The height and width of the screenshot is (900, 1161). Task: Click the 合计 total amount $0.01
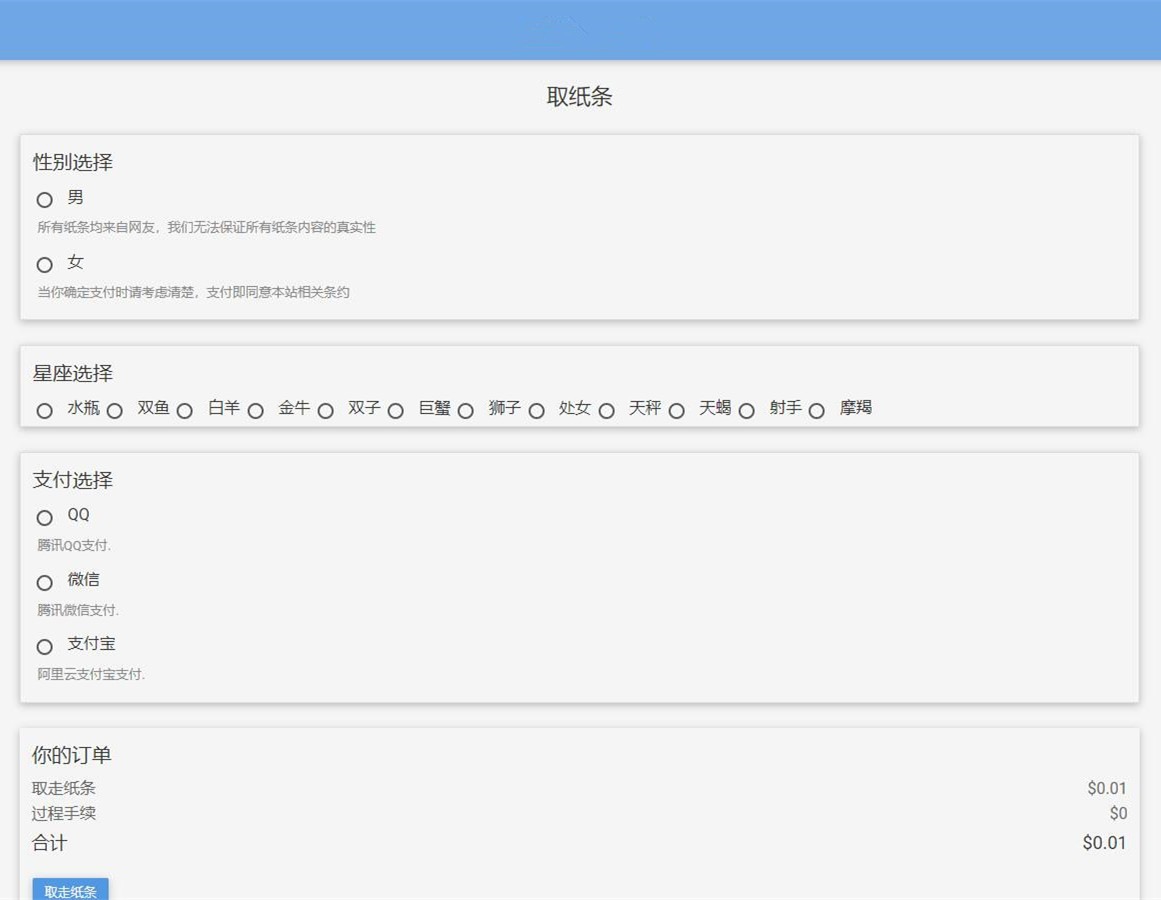click(1104, 842)
